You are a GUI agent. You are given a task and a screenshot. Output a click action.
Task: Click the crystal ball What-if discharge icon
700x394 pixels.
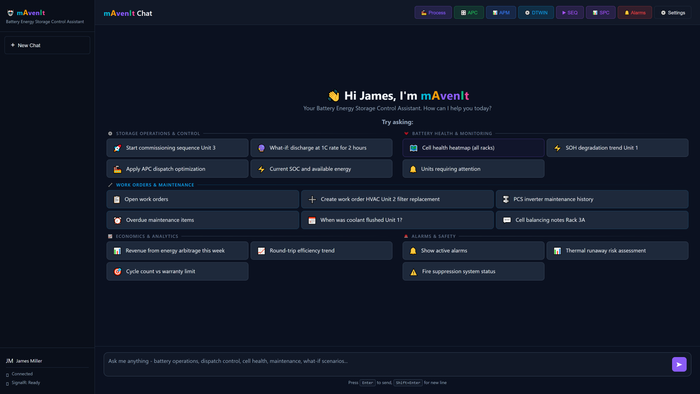pyautogui.click(x=261, y=148)
